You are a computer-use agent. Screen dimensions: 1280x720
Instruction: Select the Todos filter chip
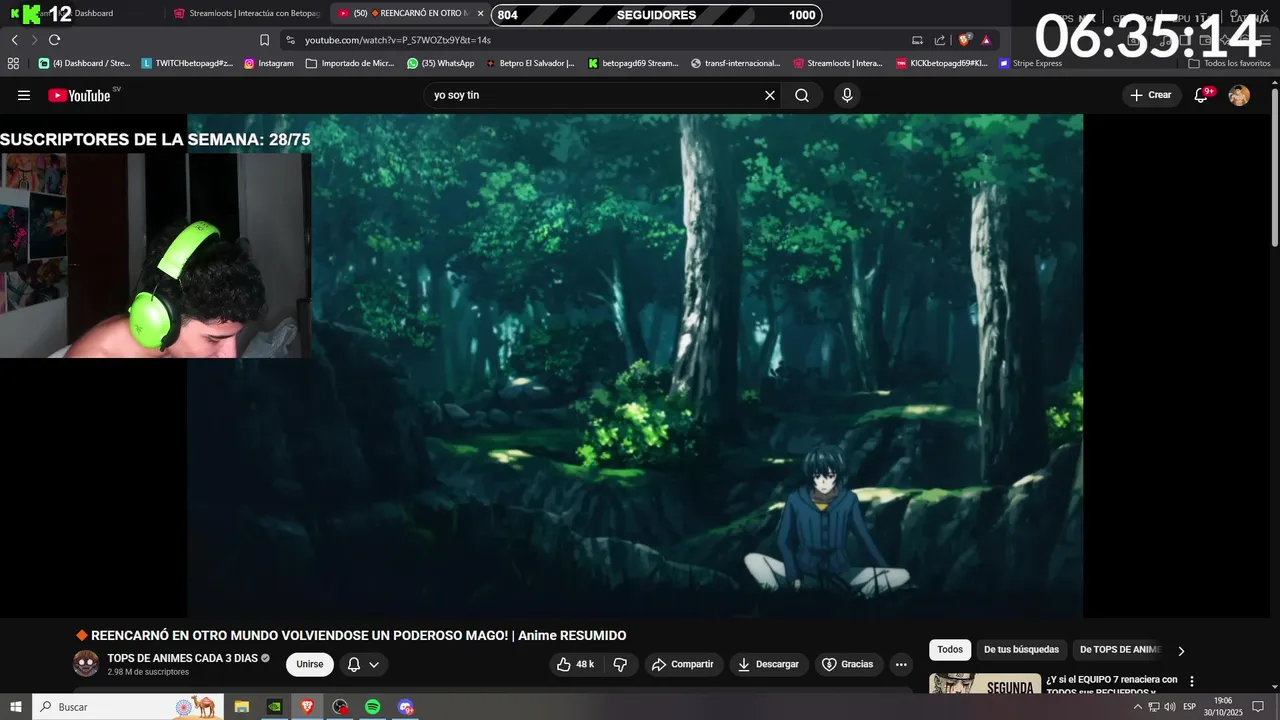click(950, 650)
